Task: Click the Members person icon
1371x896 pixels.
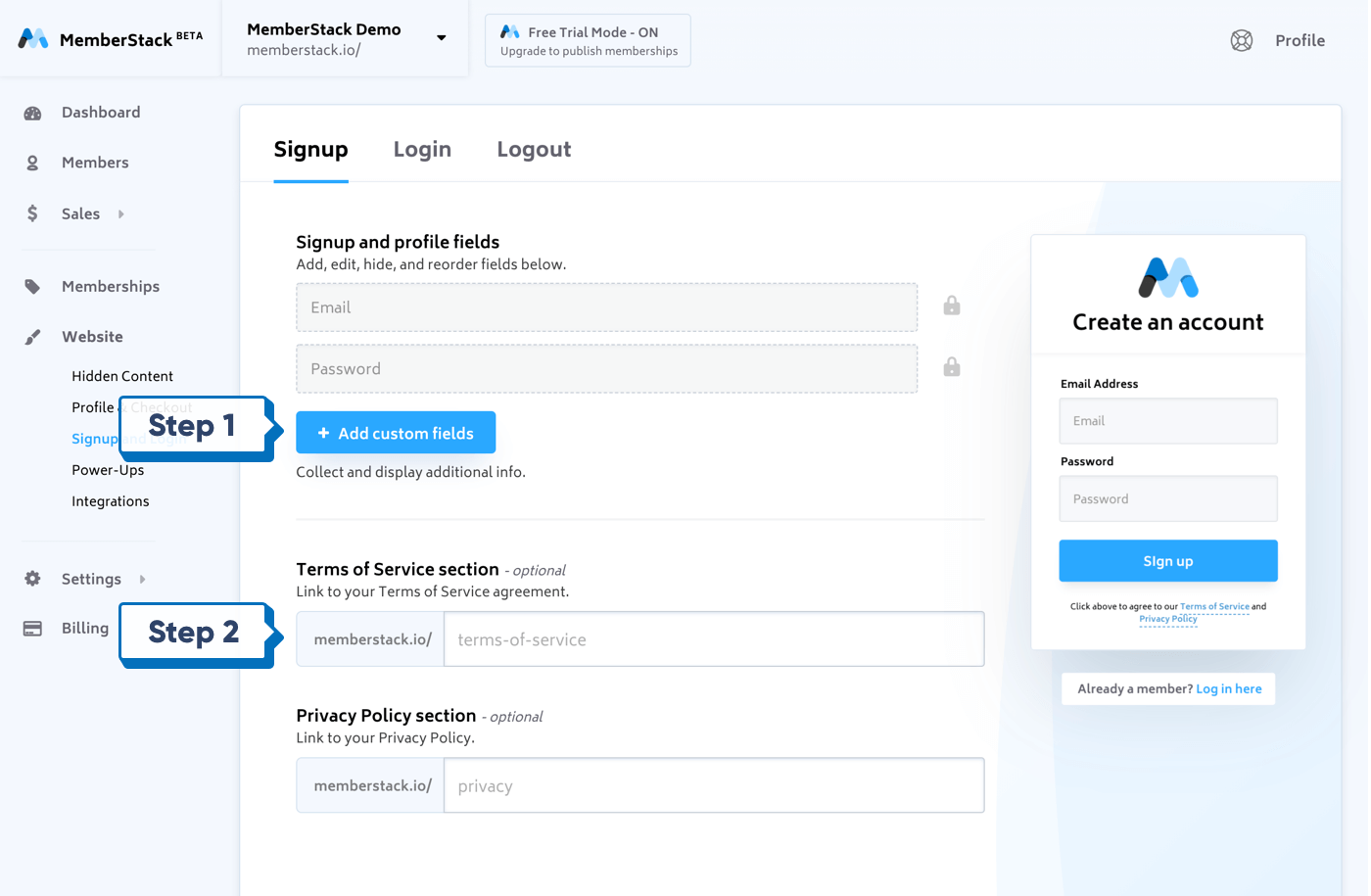Action: tap(32, 164)
